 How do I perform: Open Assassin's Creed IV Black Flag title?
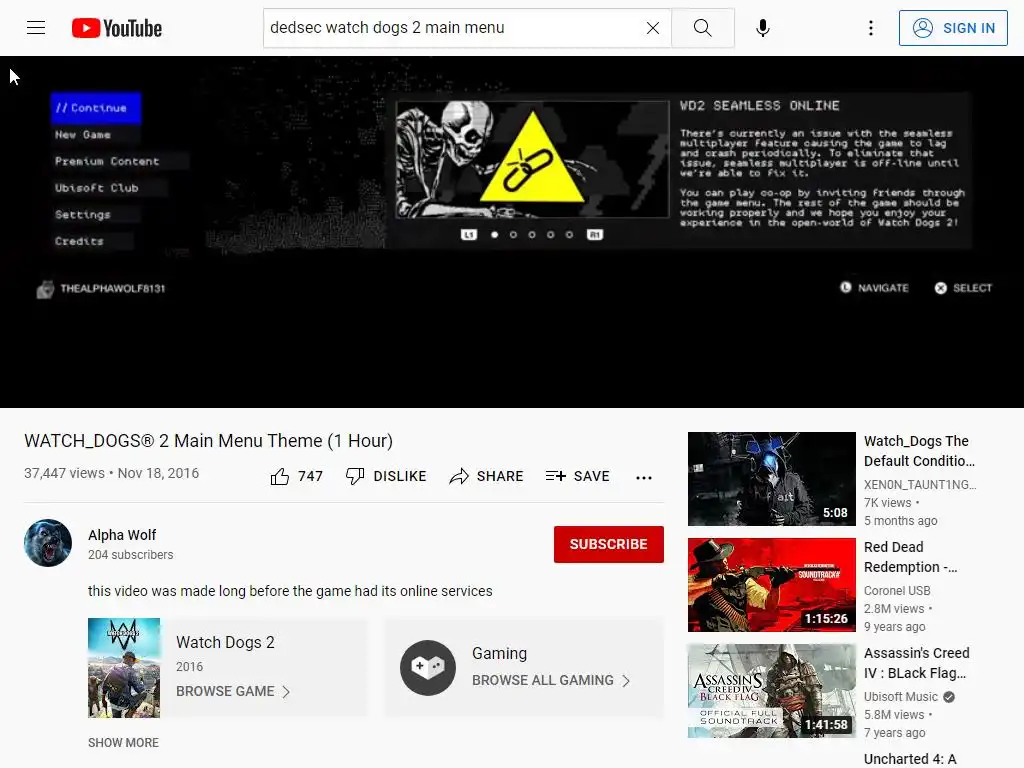click(x=917, y=663)
